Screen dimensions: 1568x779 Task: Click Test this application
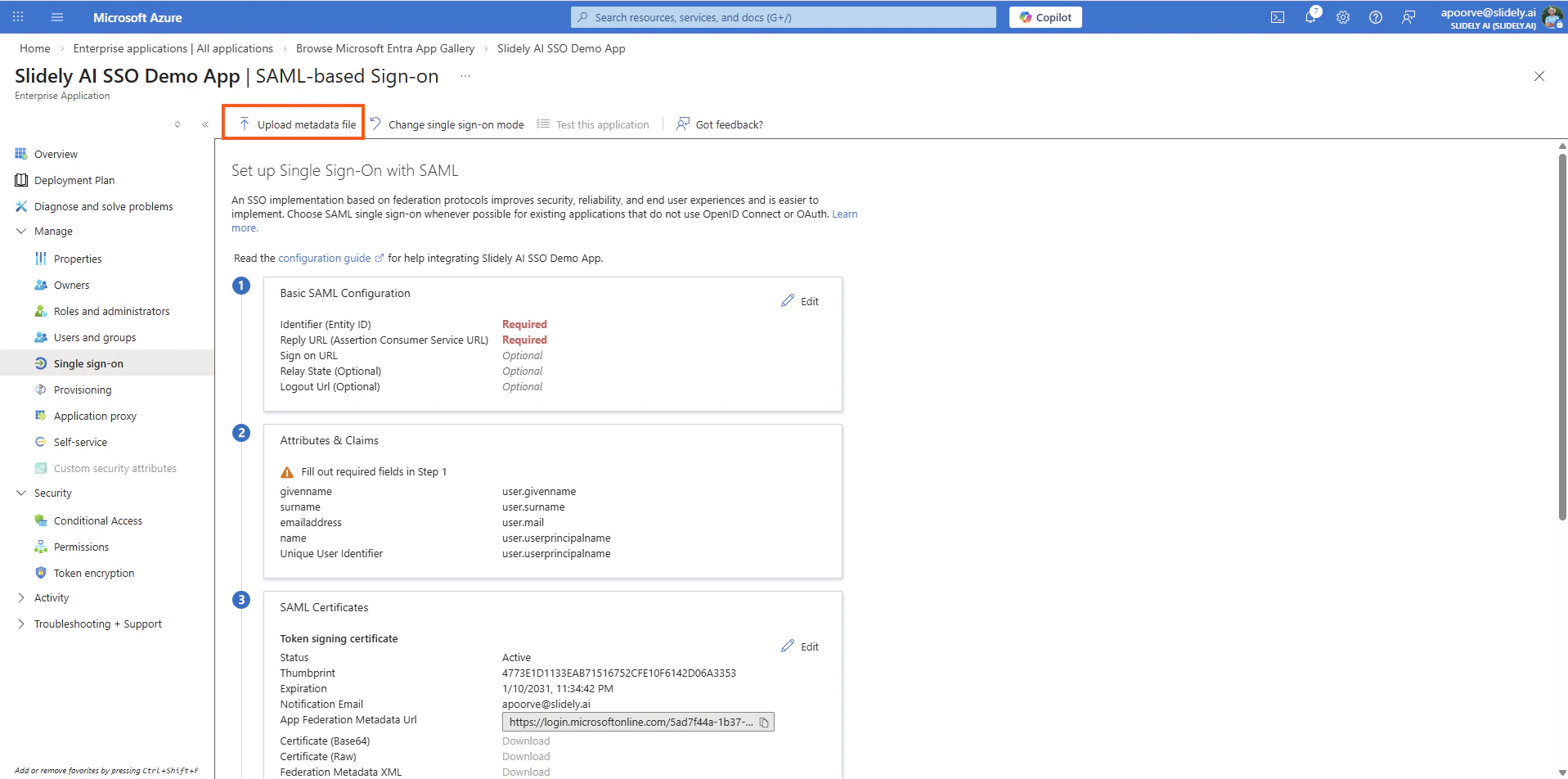tap(593, 124)
